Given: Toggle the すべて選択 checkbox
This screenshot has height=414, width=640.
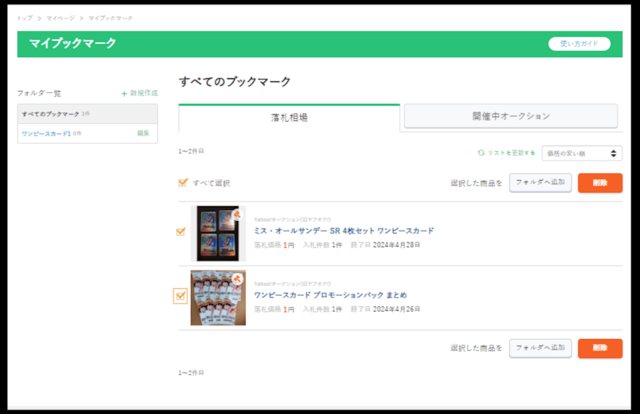Looking at the screenshot, I should [x=182, y=183].
